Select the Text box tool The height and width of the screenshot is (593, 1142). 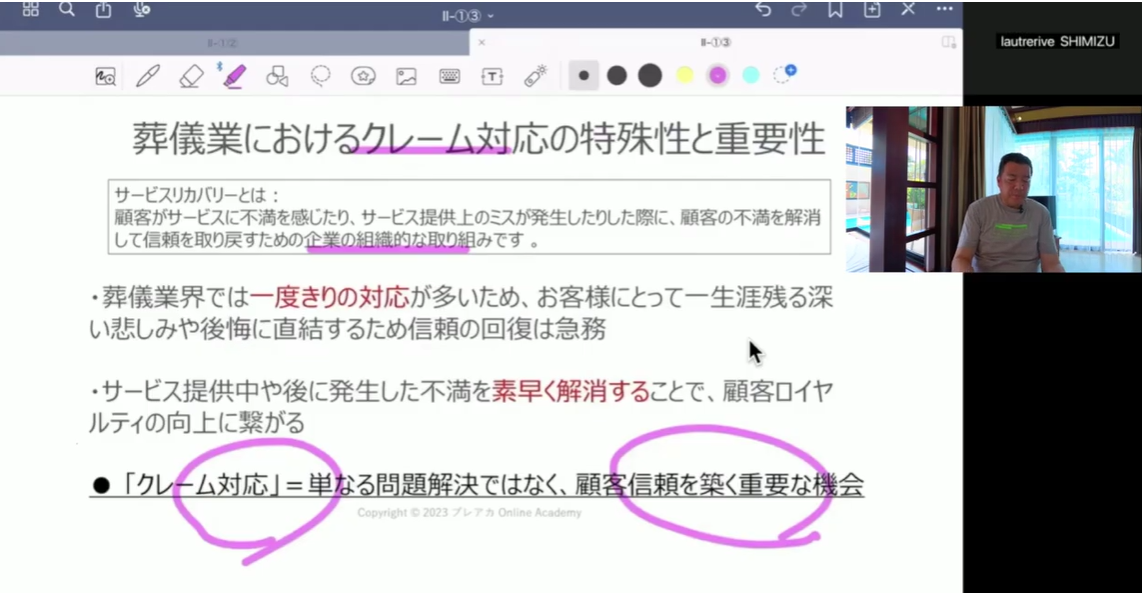tap(491, 76)
